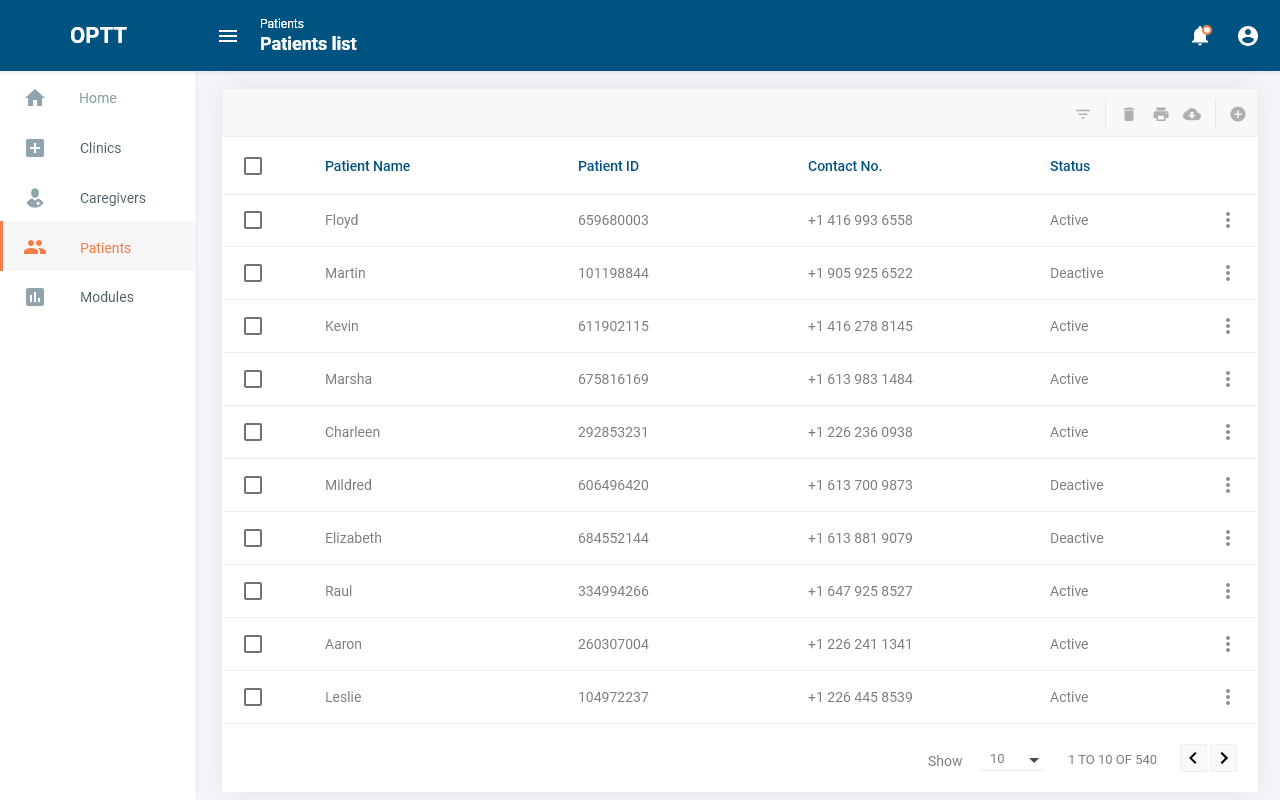This screenshot has width=1280, height=800.
Task: Click the cloud download icon
Action: [x=1192, y=114]
